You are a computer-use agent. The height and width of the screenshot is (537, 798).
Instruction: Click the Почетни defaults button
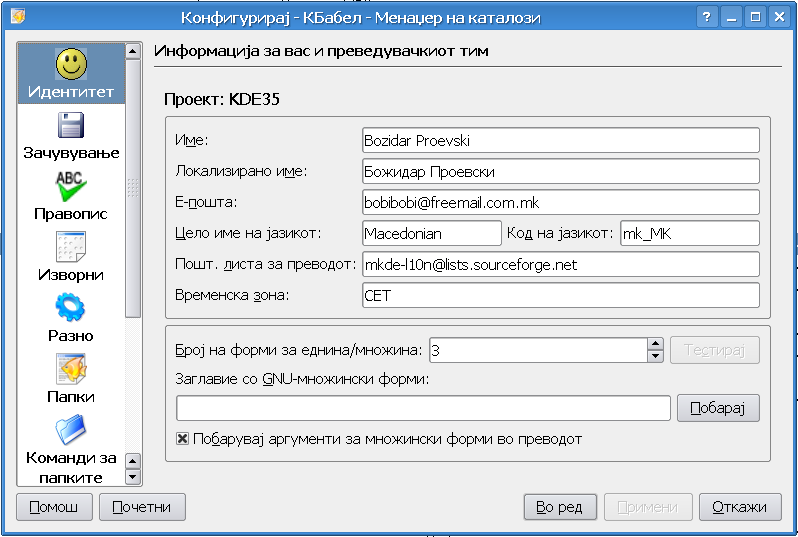tap(142, 507)
